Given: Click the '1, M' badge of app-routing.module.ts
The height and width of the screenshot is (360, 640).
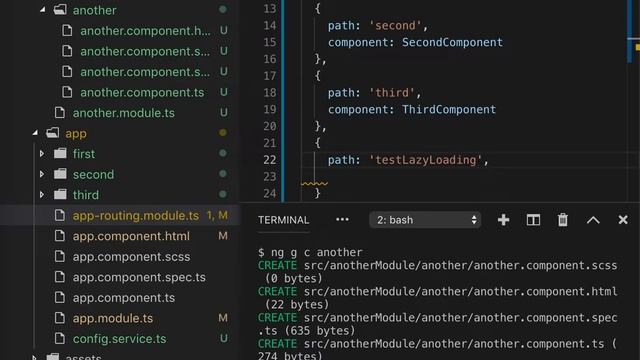Looking at the screenshot, I should pos(217,215).
